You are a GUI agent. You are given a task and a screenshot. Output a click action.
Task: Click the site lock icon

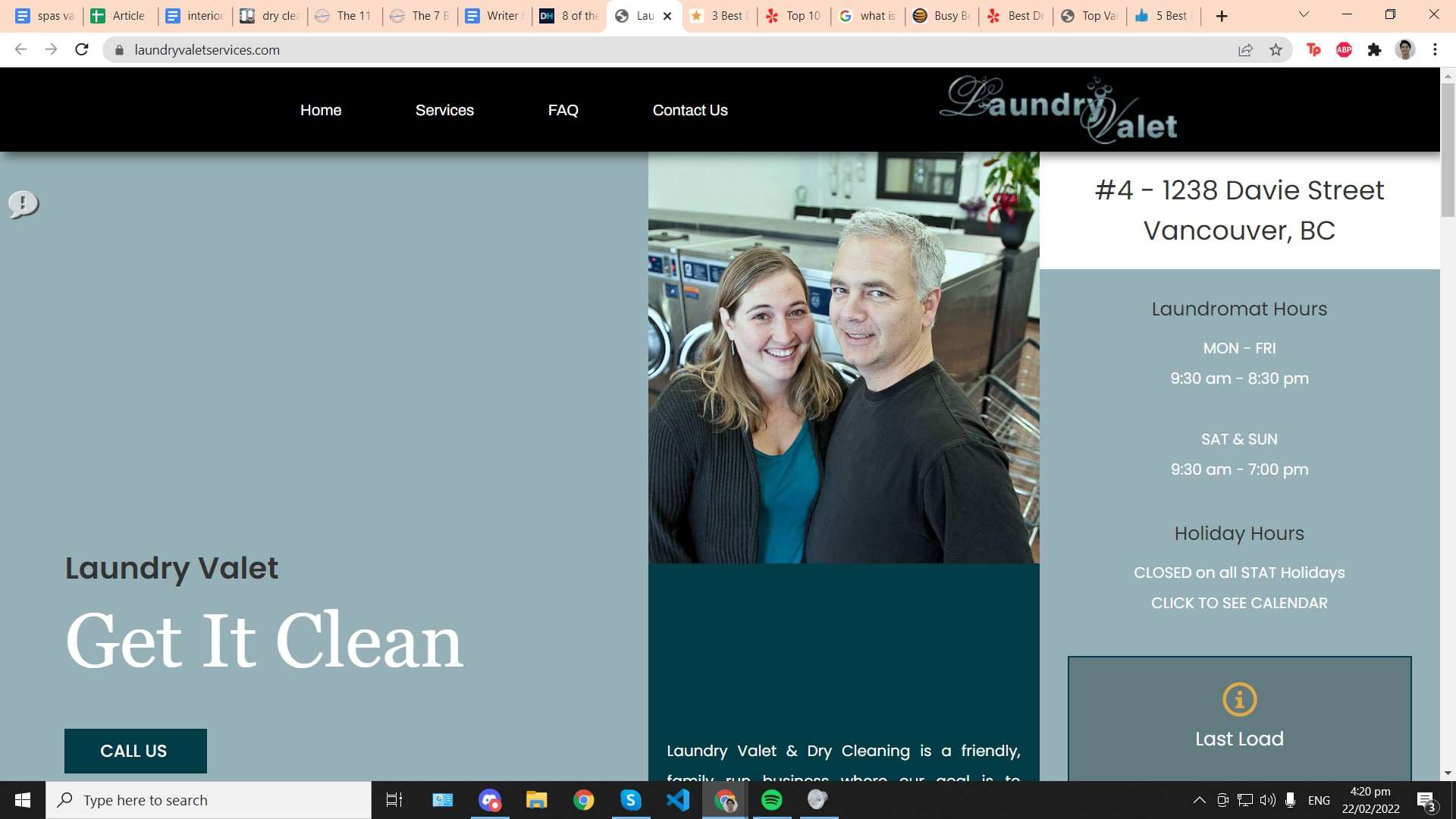pyautogui.click(x=119, y=49)
